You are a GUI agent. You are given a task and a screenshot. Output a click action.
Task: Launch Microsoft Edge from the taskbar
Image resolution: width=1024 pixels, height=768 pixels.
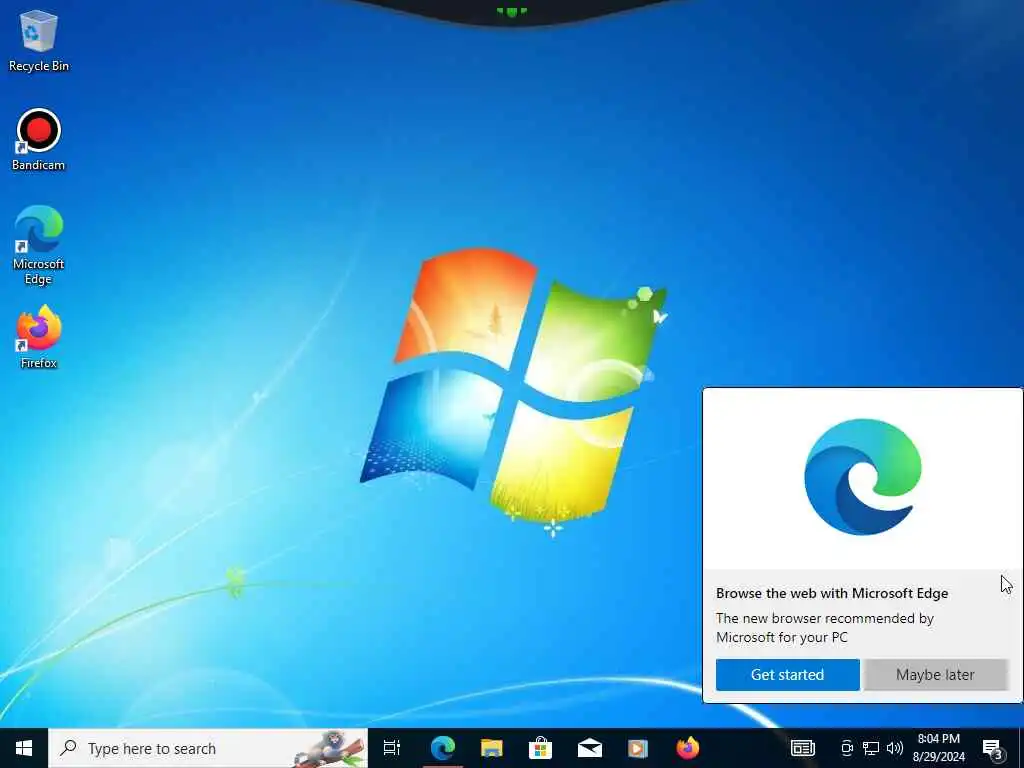443,748
